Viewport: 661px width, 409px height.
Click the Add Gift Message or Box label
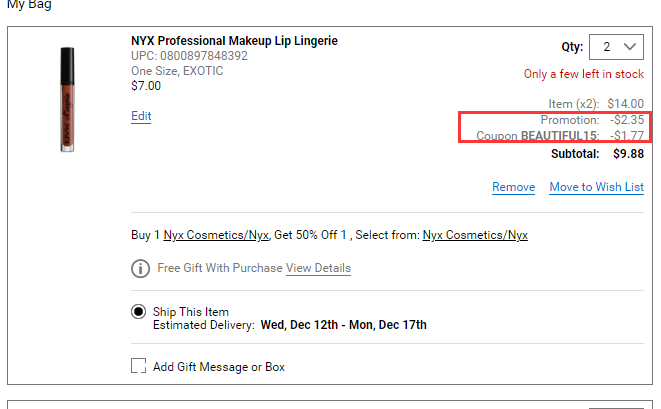click(219, 367)
